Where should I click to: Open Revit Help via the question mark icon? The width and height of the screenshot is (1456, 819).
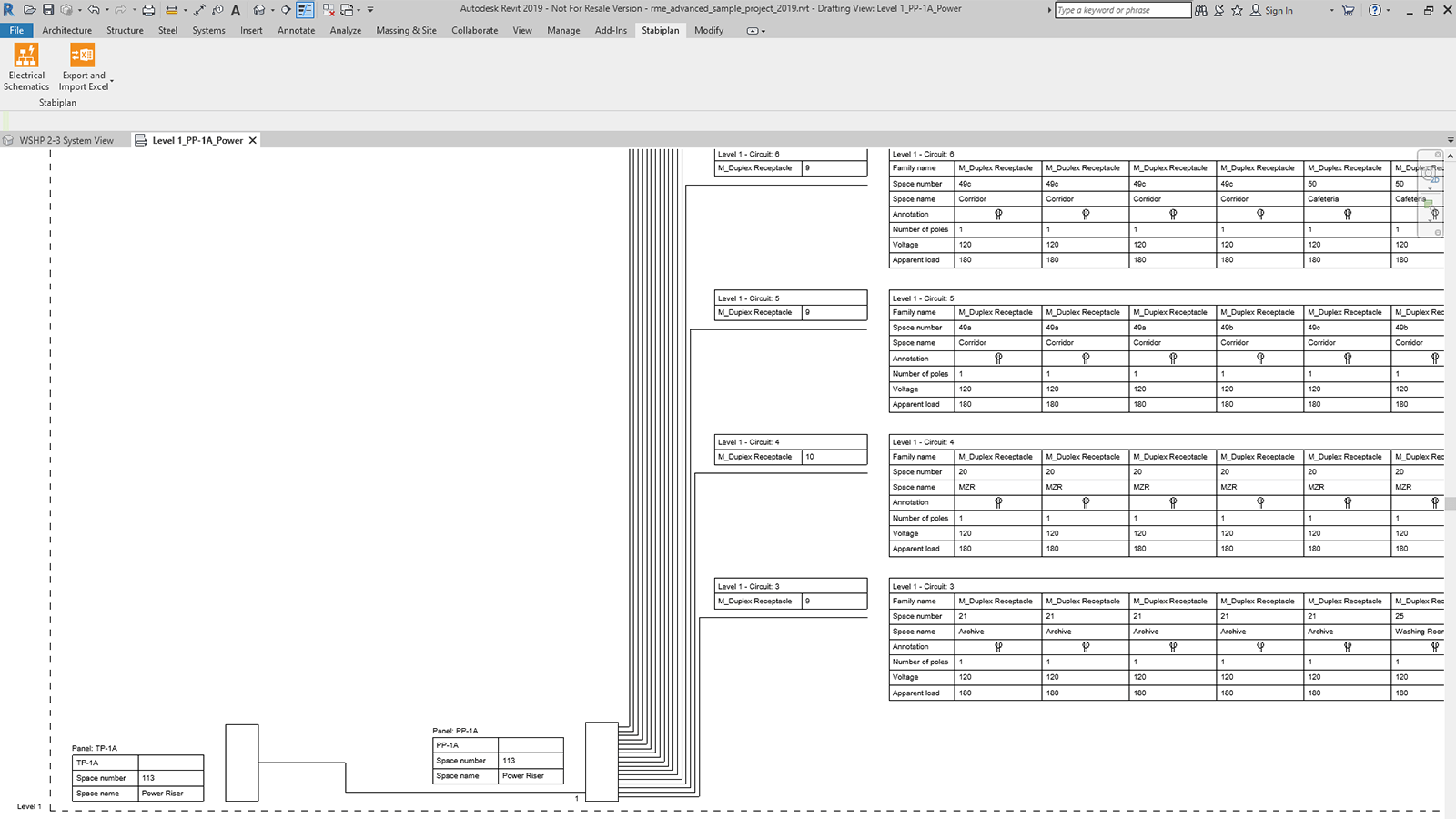[x=1374, y=10]
